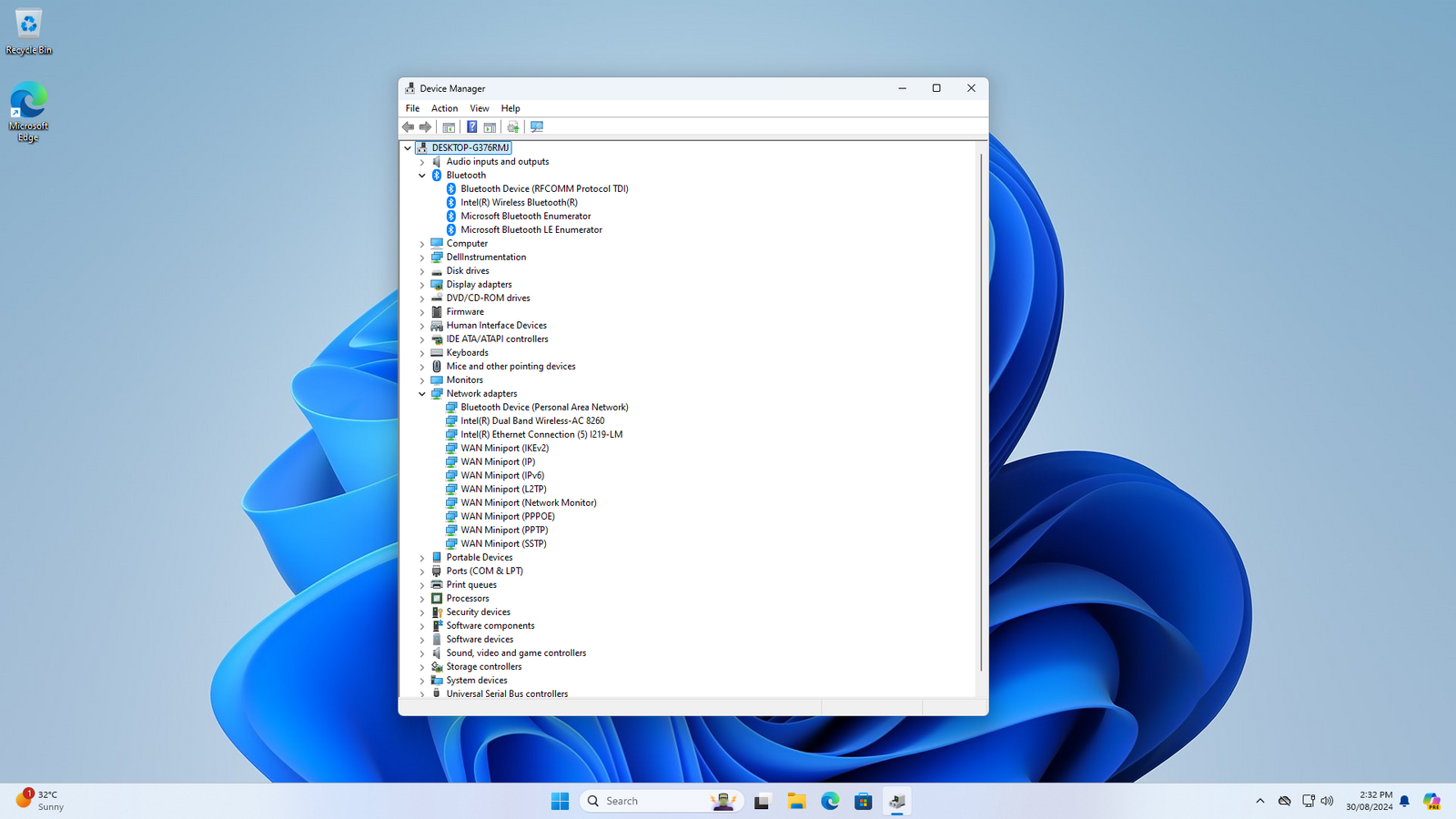Open Copilot from the taskbar corner
This screenshot has width=1456, height=819.
[1432, 801]
